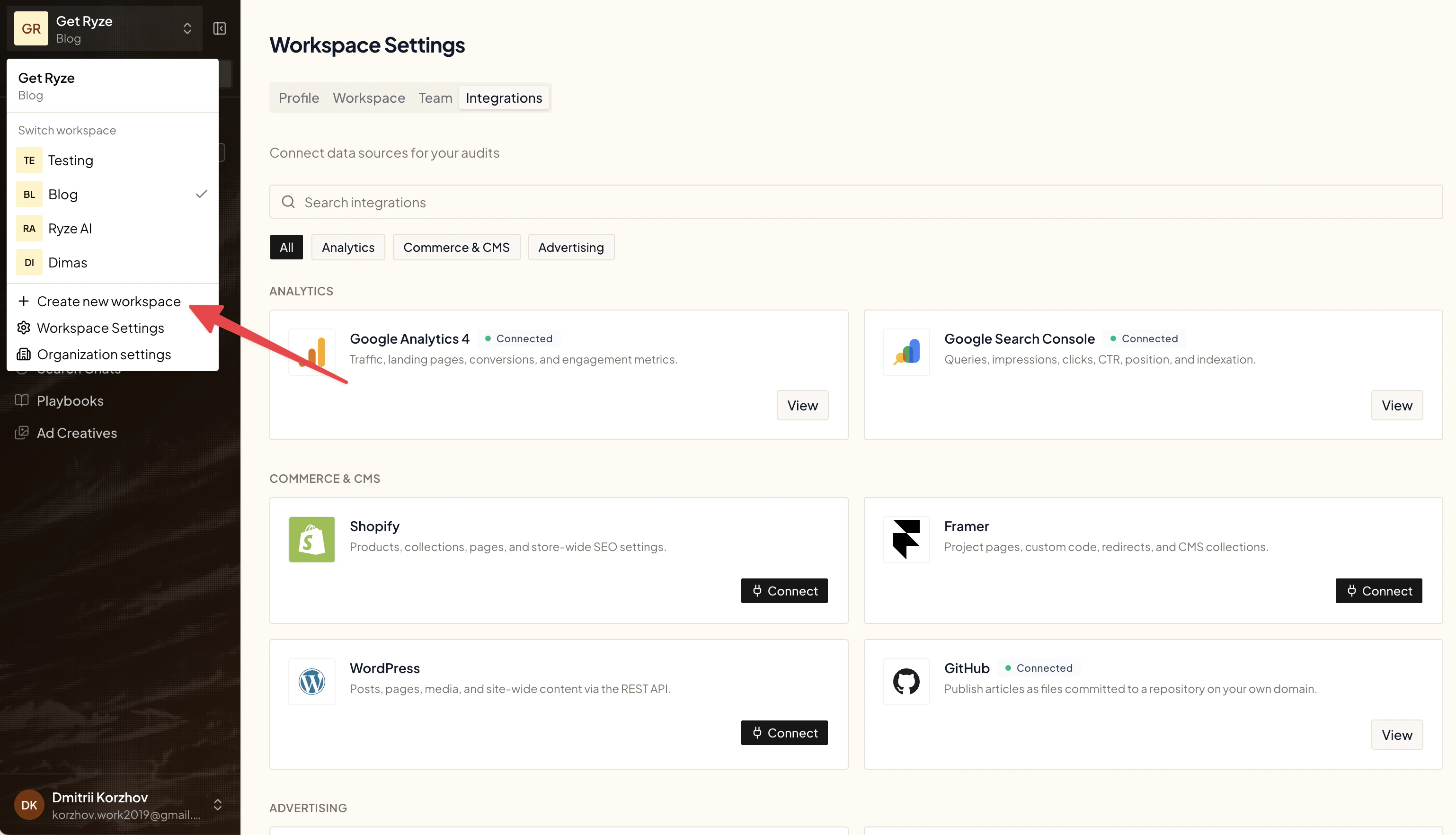Viewport: 1456px width, 835px height.
Task: Click the building icon for Organization settings
Action: [24, 355]
